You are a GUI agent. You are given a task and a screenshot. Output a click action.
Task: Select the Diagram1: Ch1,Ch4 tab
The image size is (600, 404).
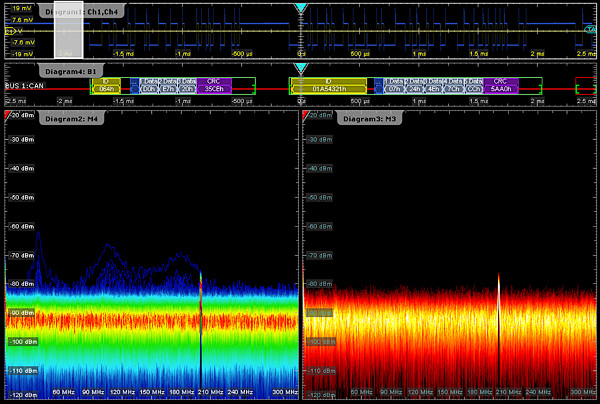(81, 12)
